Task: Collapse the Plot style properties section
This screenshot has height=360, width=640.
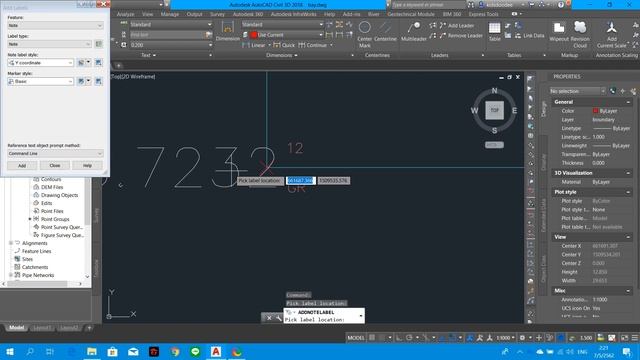Action: click(628, 192)
